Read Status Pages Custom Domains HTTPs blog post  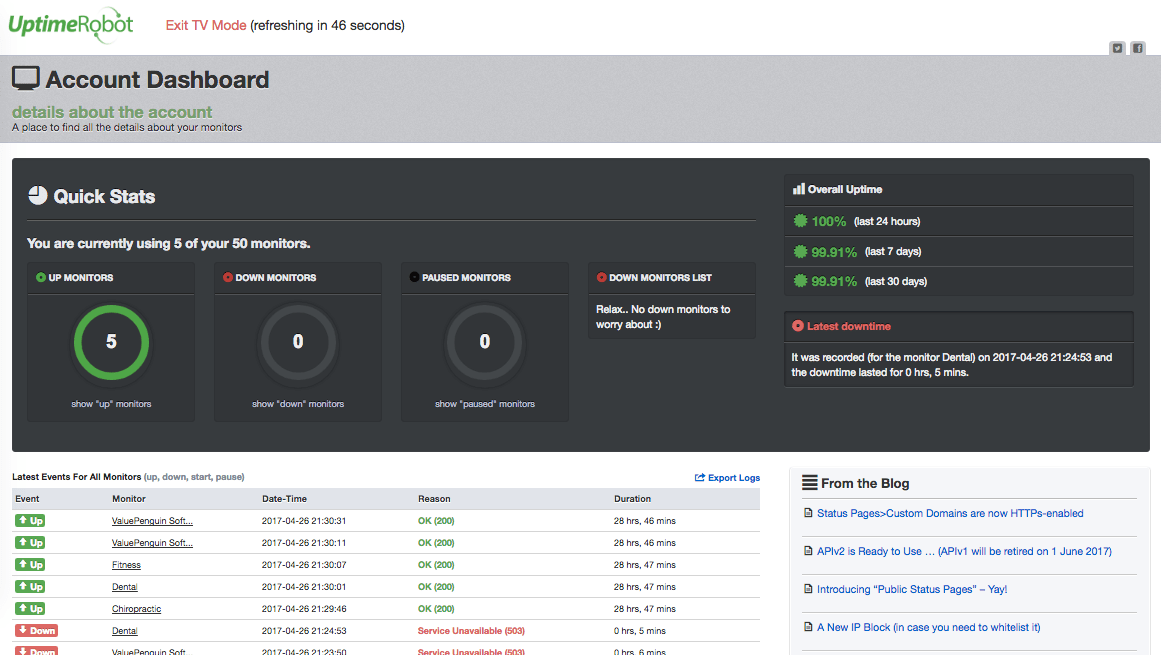[x=950, y=513]
